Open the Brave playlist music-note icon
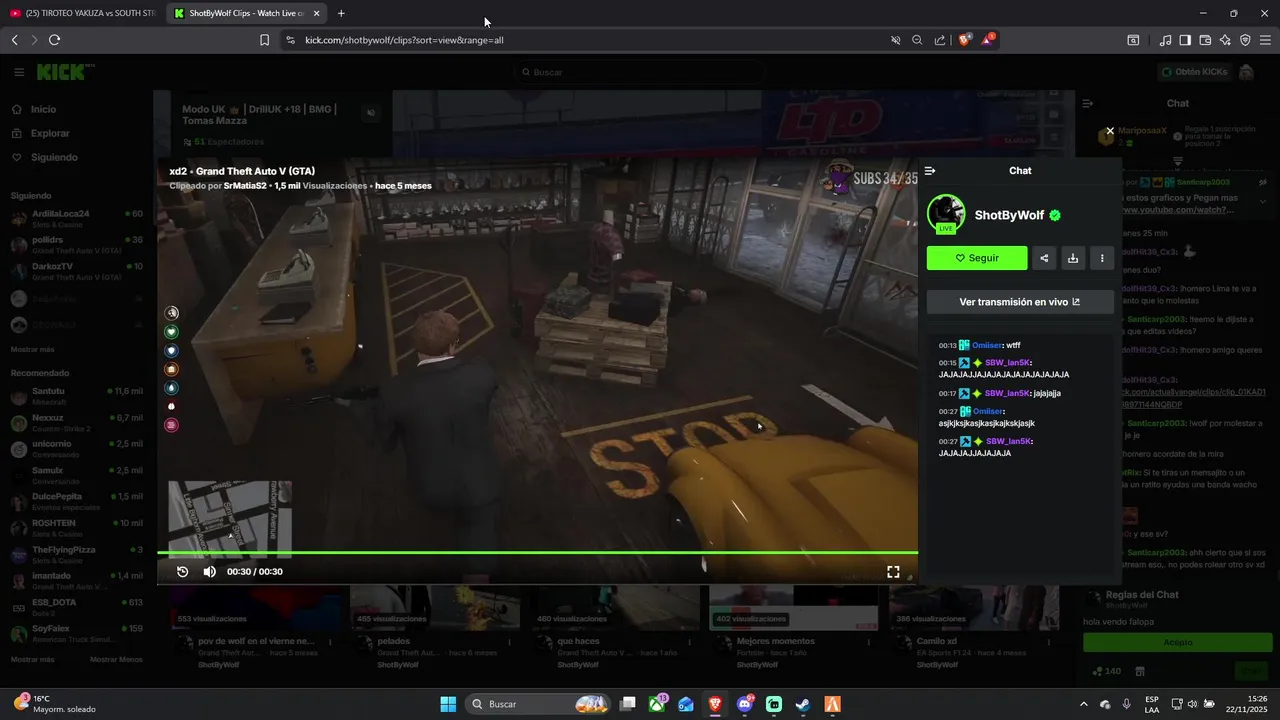The image size is (1280, 720). point(1165,40)
